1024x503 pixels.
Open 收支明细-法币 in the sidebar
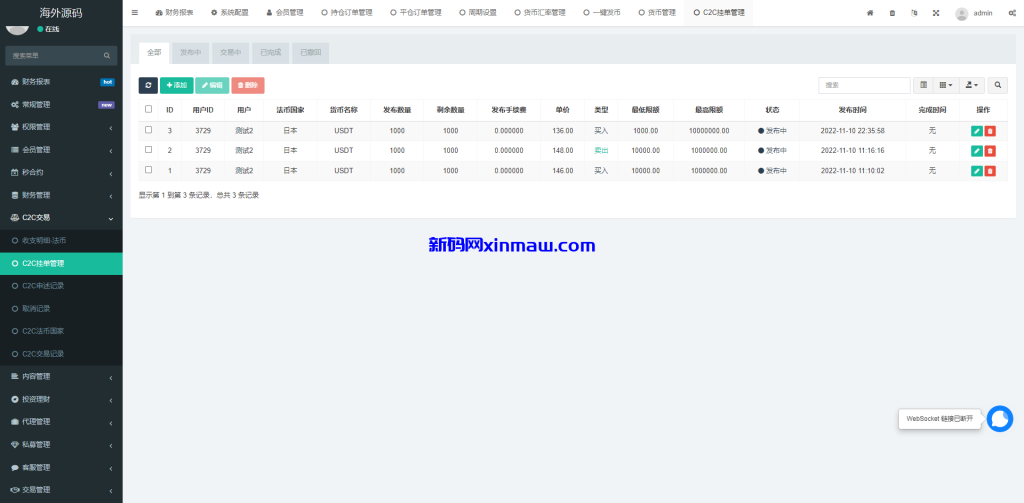point(61,240)
